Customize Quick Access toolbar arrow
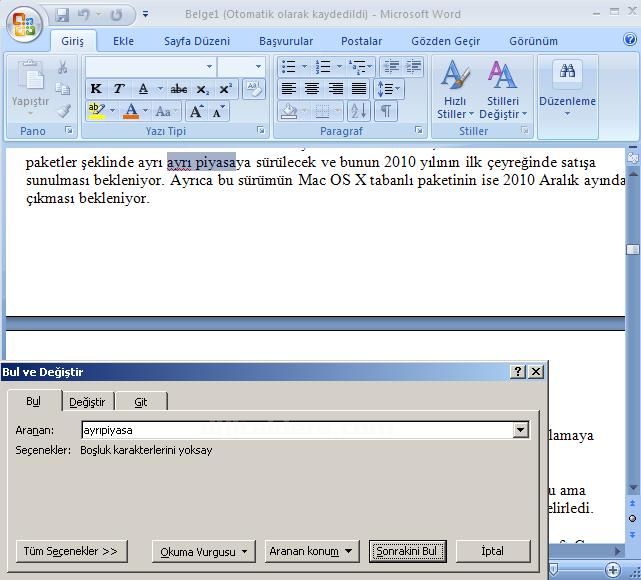This screenshot has width=641, height=580. (x=145, y=15)
